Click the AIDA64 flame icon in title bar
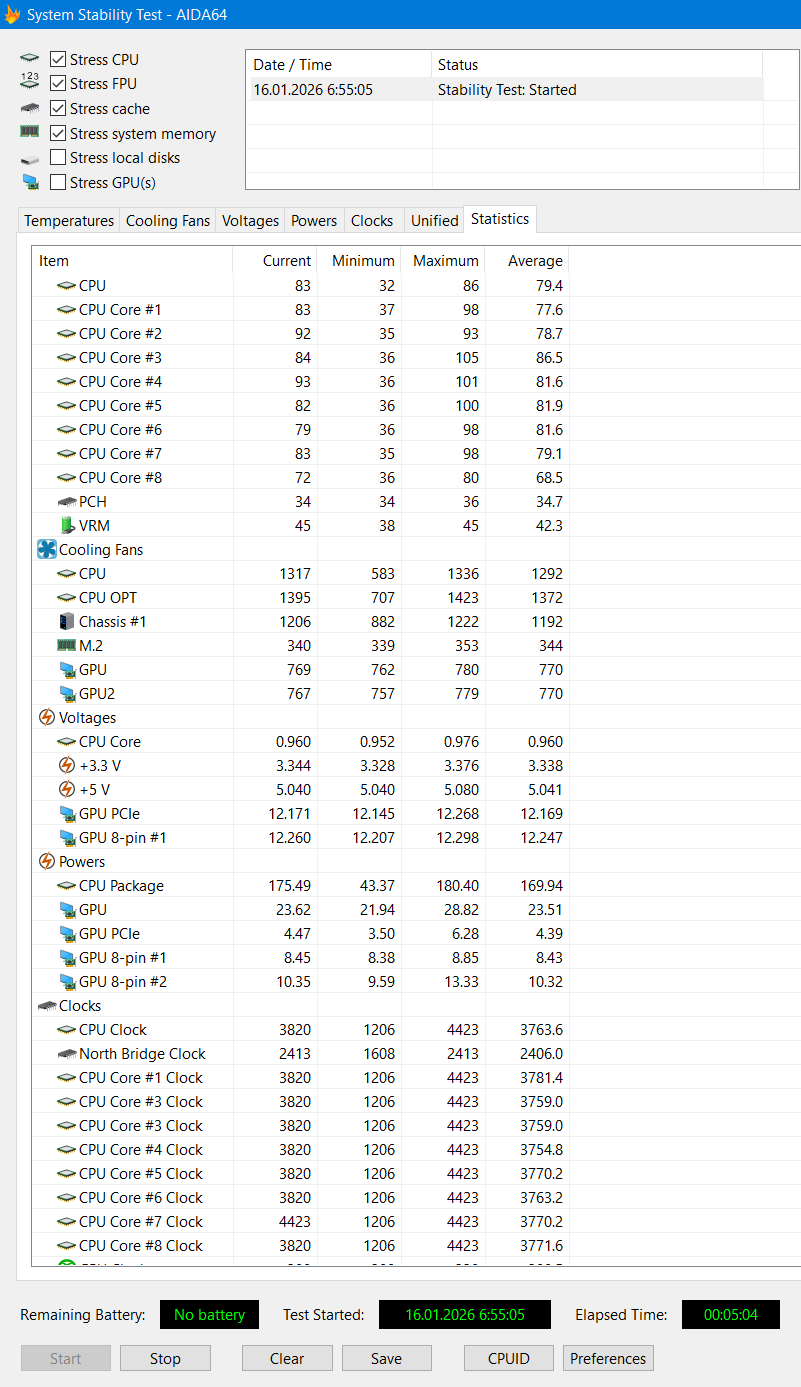 [x=12, y=15]
